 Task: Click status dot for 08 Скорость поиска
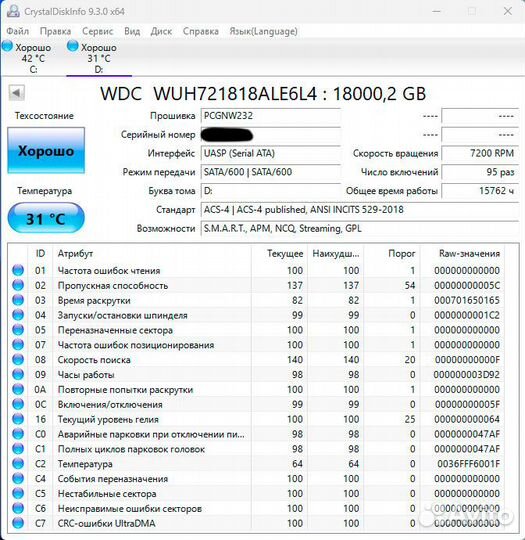(18, 360)
